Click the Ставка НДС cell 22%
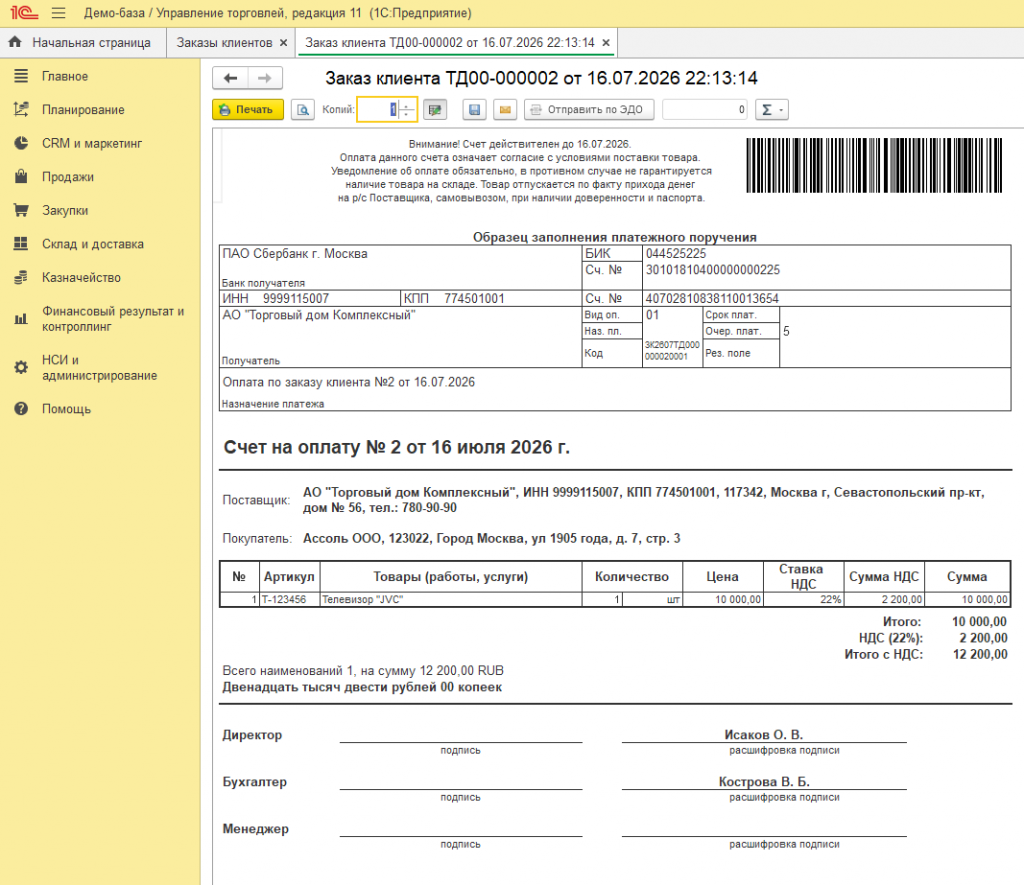Viewport: 1024px width, 885px height. tap(803, 599)
